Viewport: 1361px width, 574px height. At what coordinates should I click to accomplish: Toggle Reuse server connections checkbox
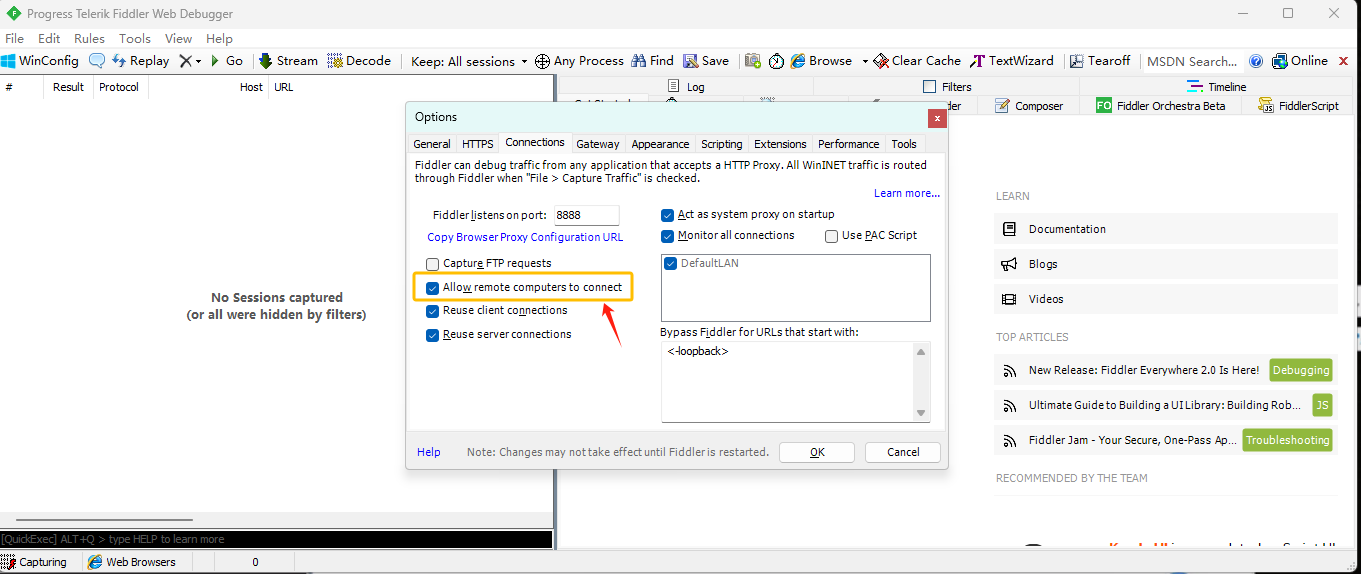pyautogui.click(x=433, y=335)
